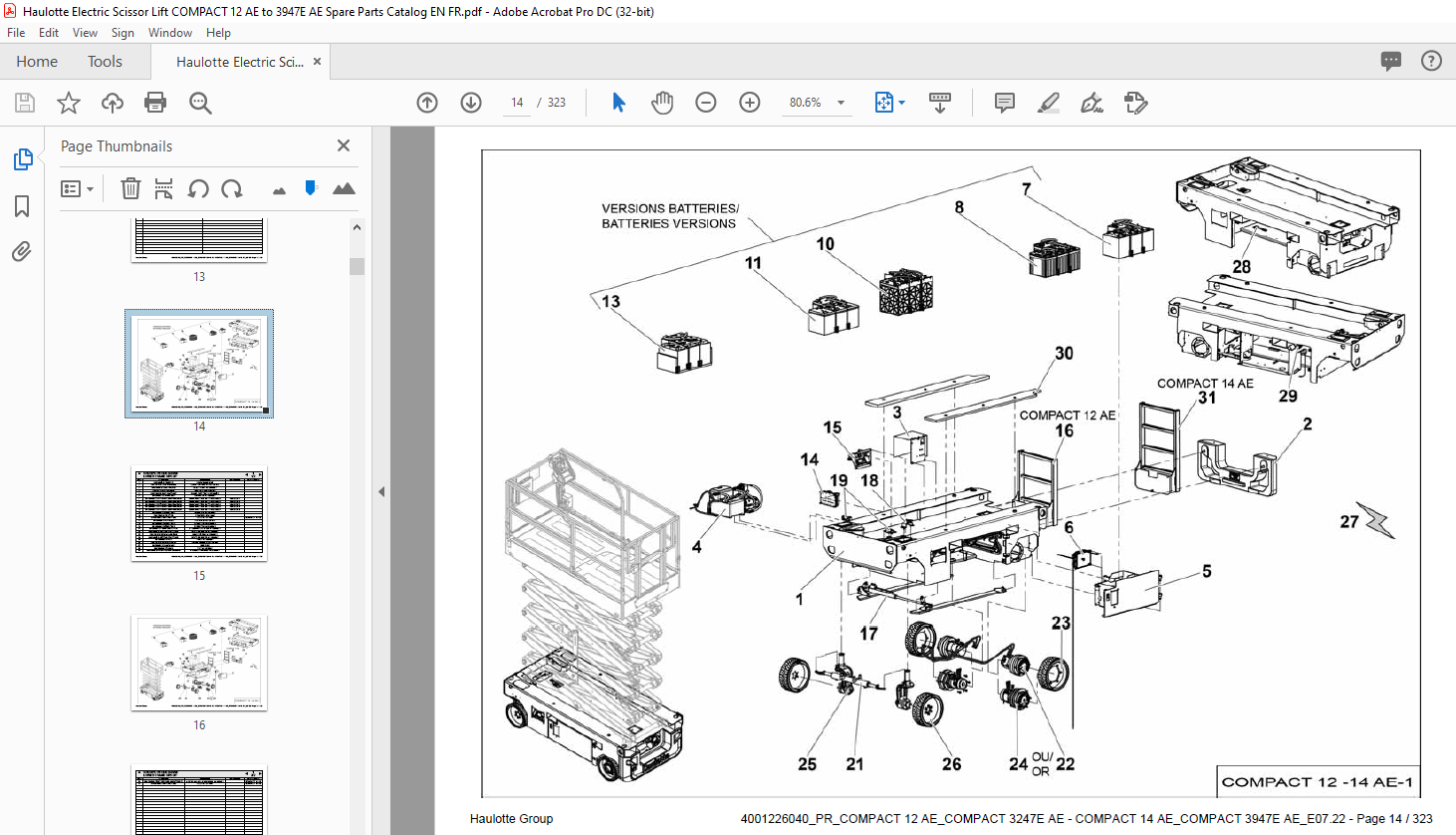The width and height of the screenshot is (1456, 835).
Task: Open the Attachments paperclip panel
Action: pos(22,252)
